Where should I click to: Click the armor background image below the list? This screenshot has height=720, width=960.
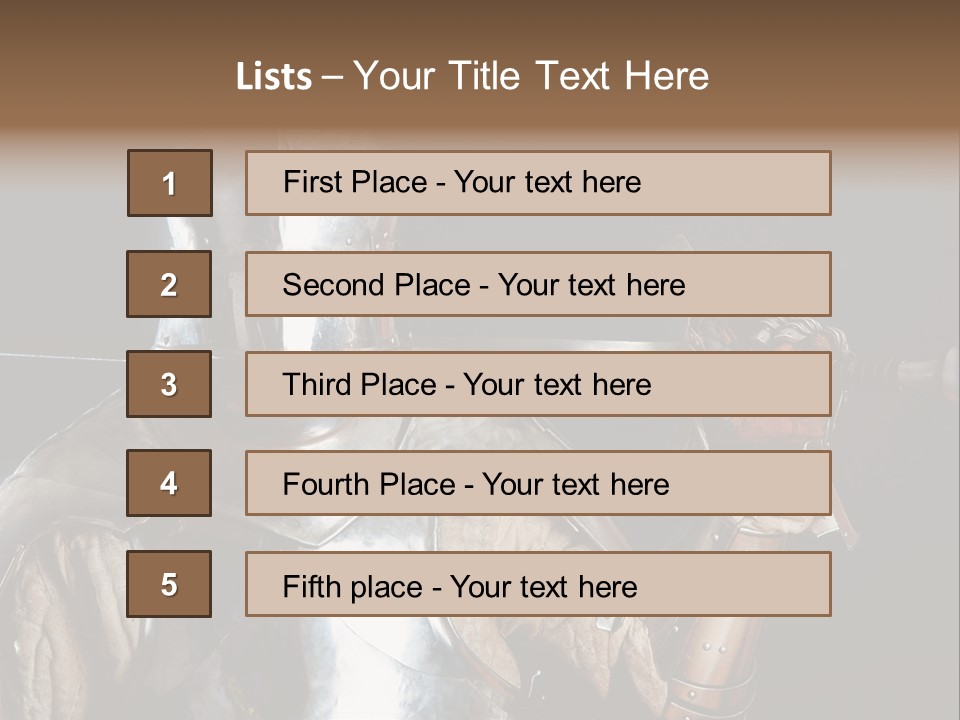point(480,670)
